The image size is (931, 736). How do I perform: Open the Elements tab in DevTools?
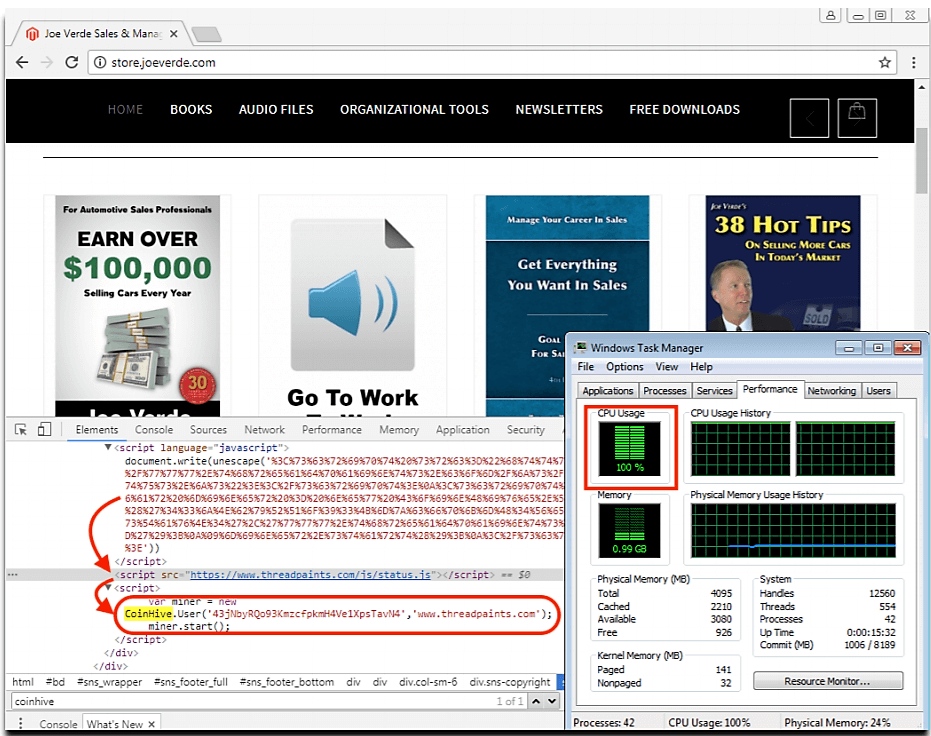pos(97,430)
